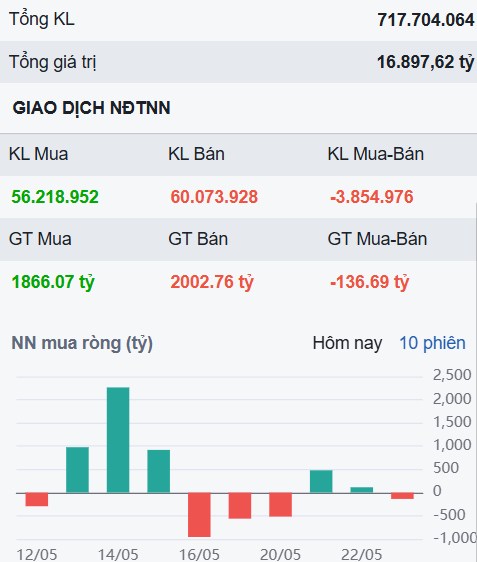The height and width of the screenshot is (562, 477).
Task: Select the Tổng KL label
Action: point(42,19)
